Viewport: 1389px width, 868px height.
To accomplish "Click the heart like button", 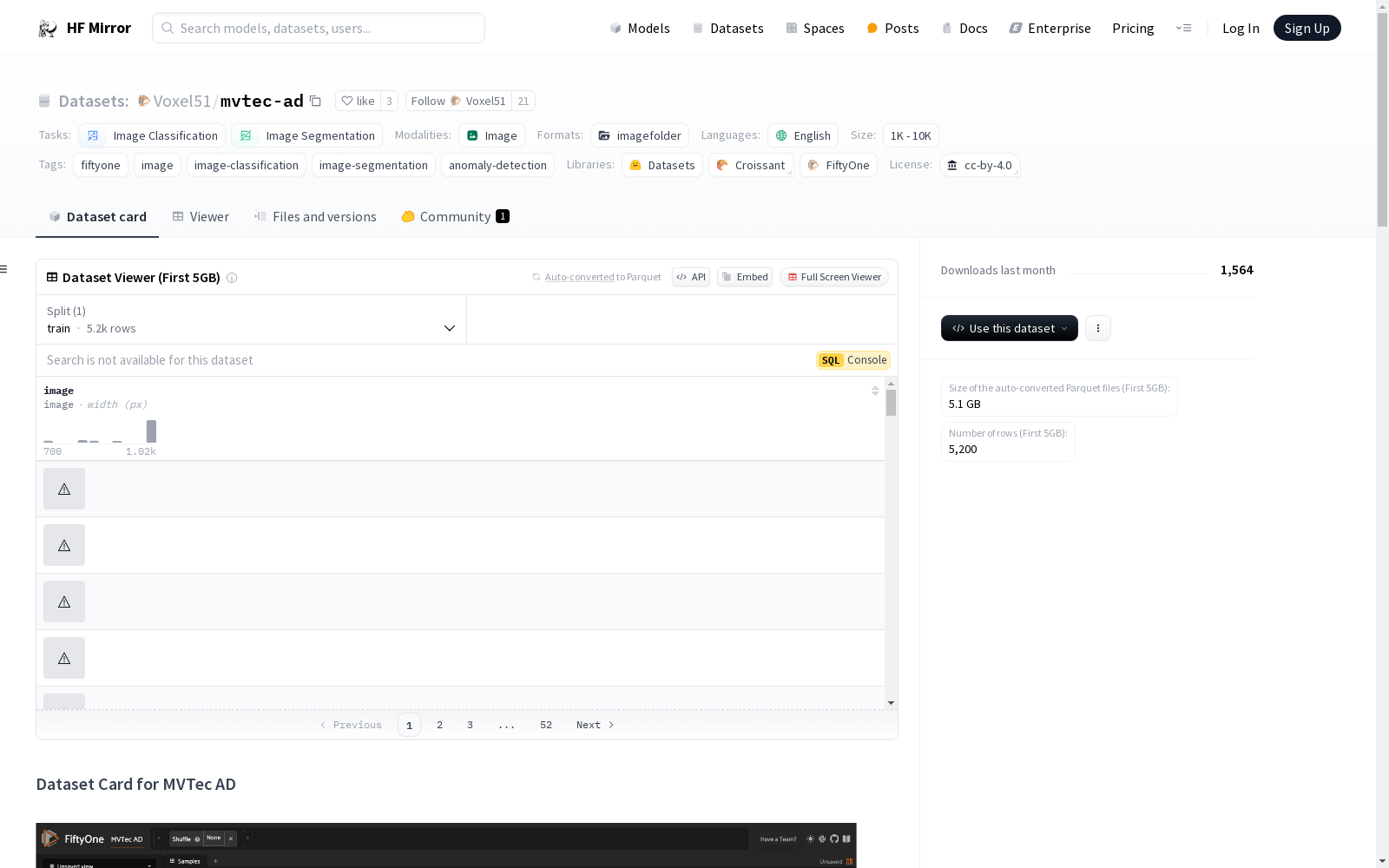I will pos(358,102).
